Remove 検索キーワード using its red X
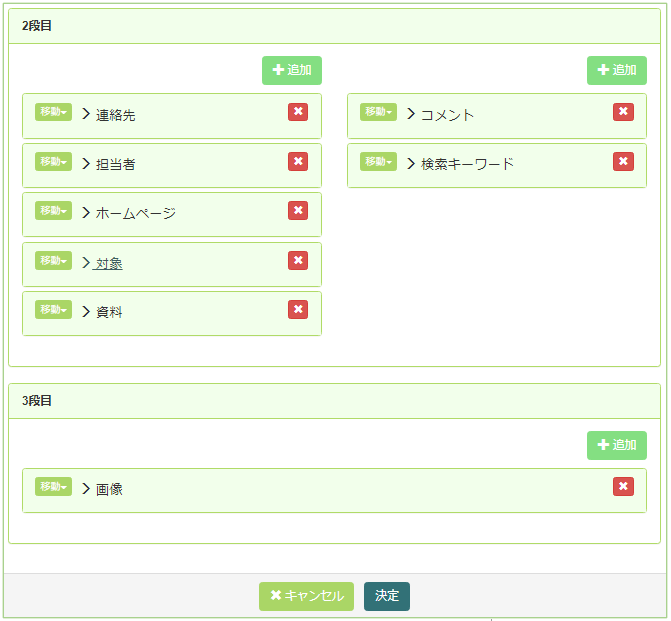 (x=623, y=161)
